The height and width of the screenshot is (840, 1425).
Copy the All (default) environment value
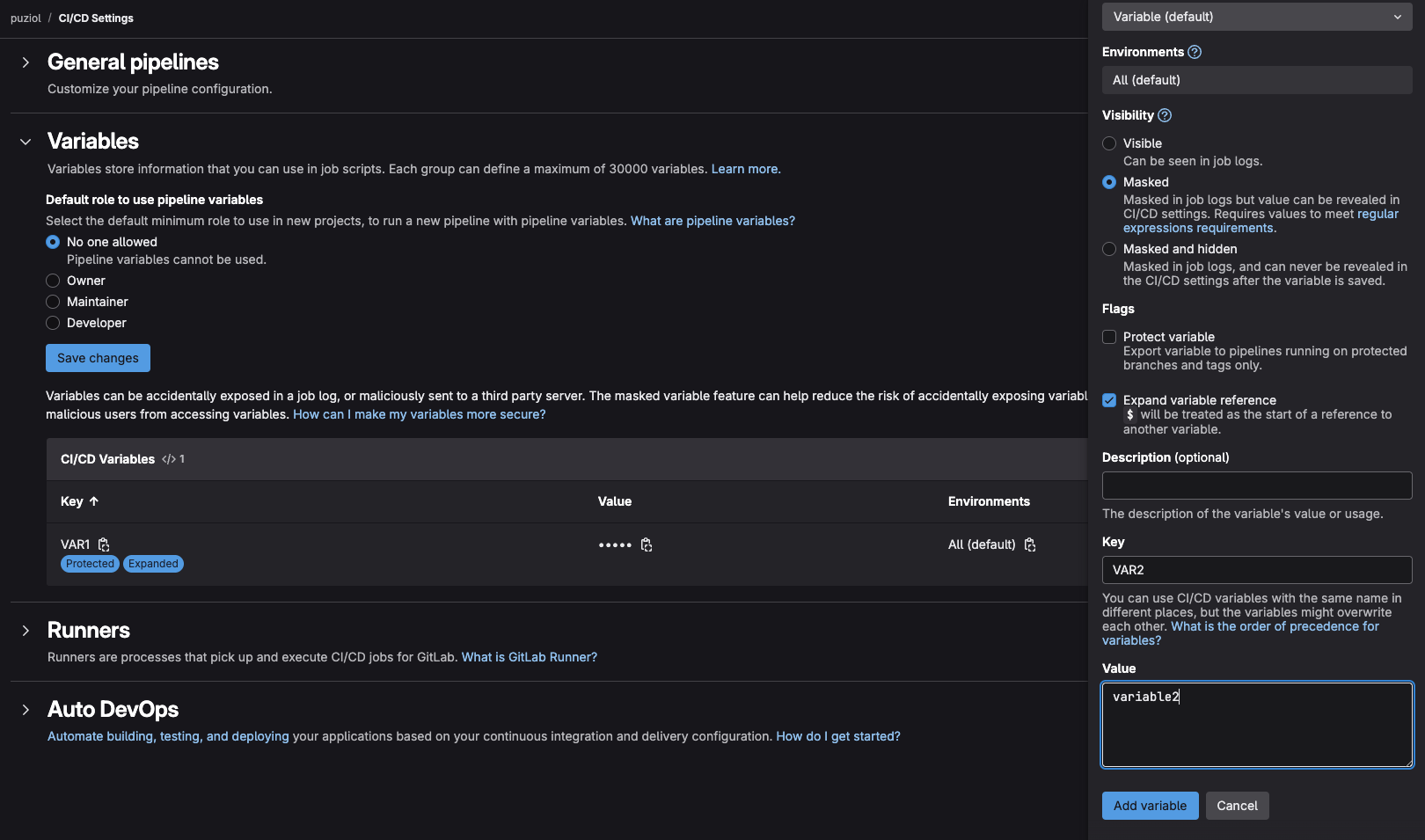coord(1030,544)
